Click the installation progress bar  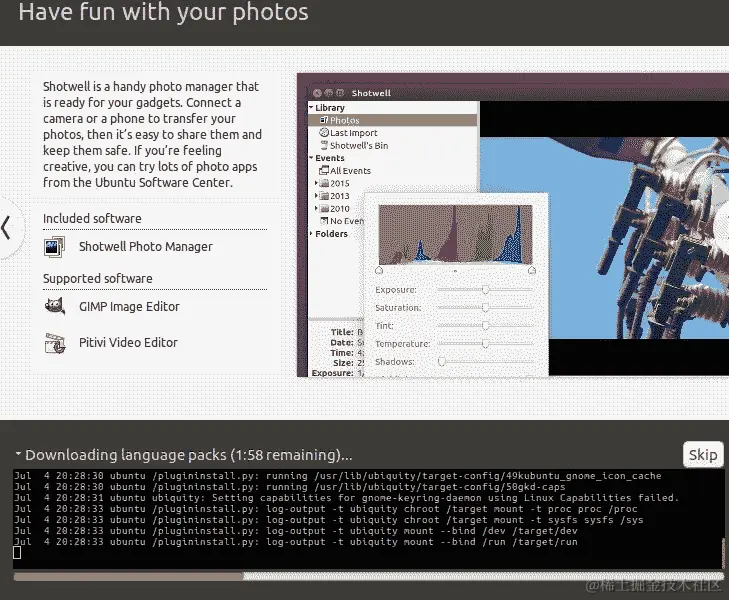coord(368,576)
